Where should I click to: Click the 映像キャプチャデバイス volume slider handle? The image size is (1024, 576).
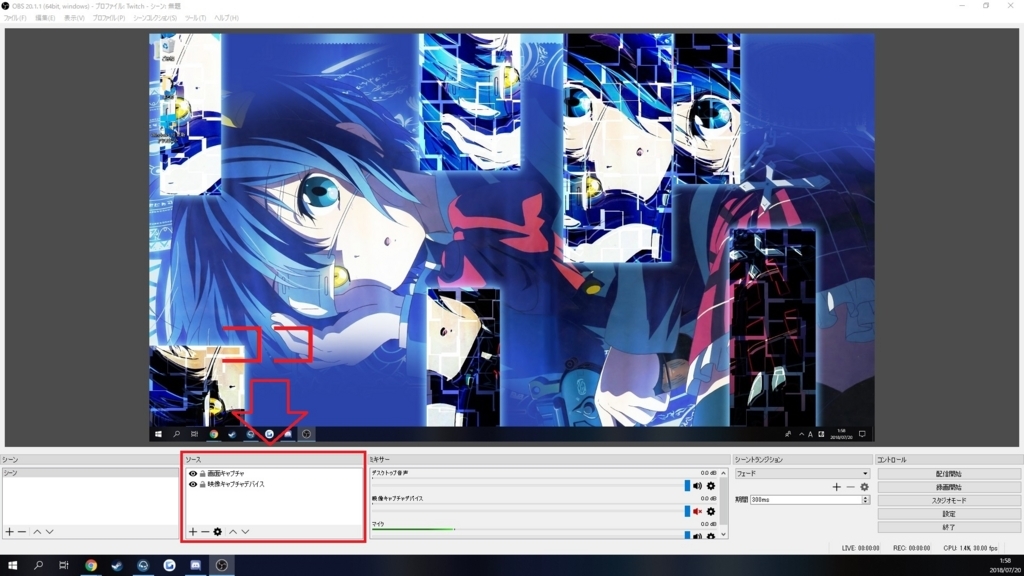[x=687, y=511]
